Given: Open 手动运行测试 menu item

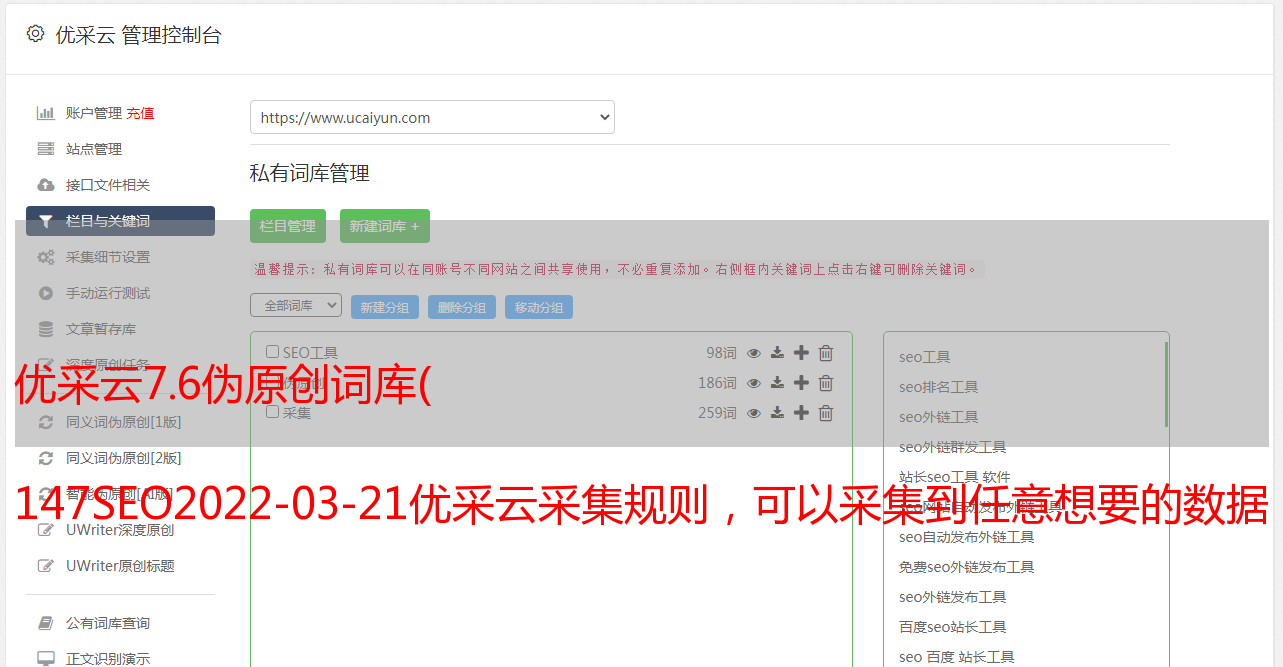Looking at the screenshot, I should coord(108,293).
